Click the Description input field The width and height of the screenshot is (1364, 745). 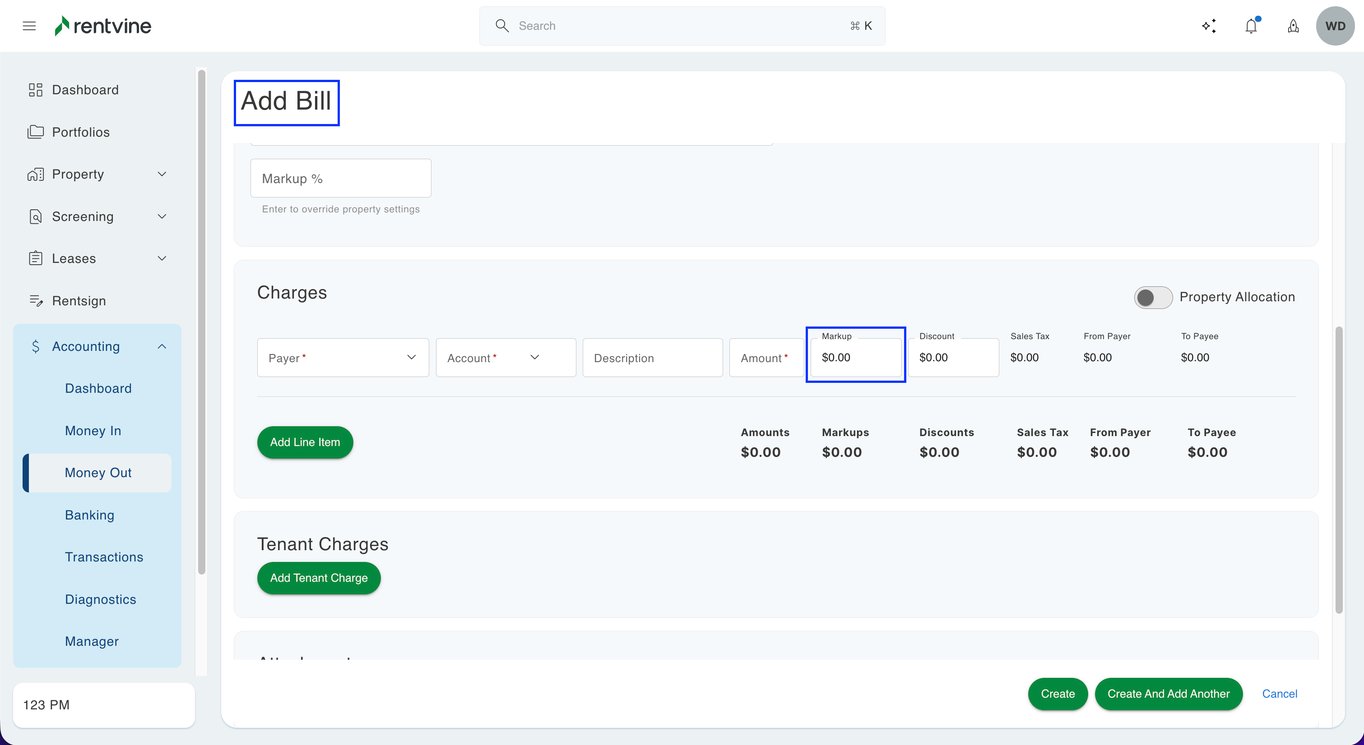653,357
